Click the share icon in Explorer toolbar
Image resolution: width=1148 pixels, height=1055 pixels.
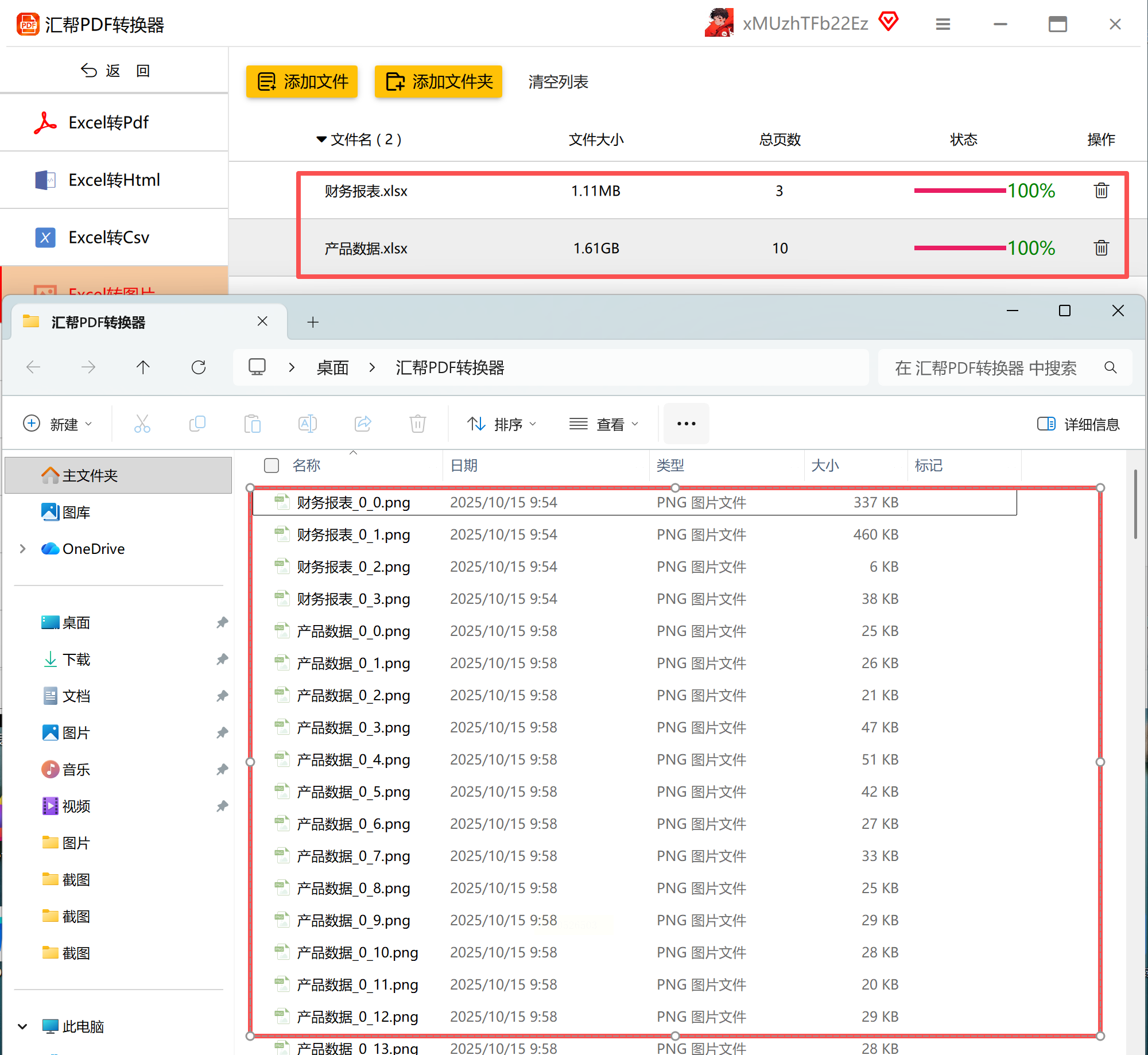(x=363, y=424)
